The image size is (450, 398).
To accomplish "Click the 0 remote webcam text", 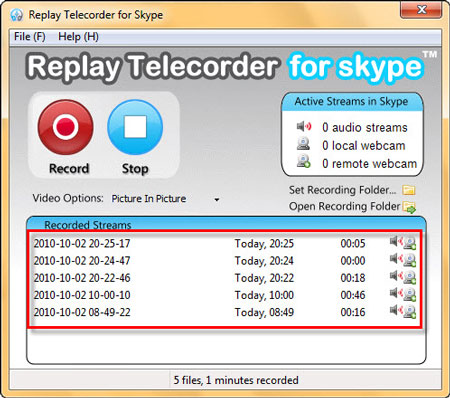I will point(369,164).
